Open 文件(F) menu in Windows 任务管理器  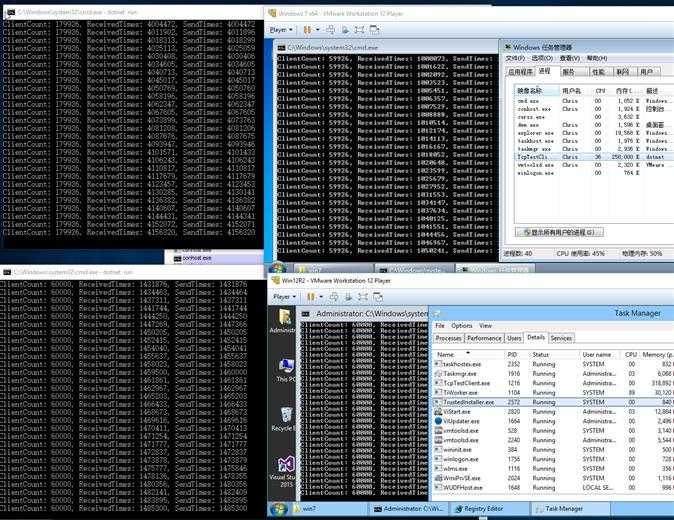[x=515, y=58]
